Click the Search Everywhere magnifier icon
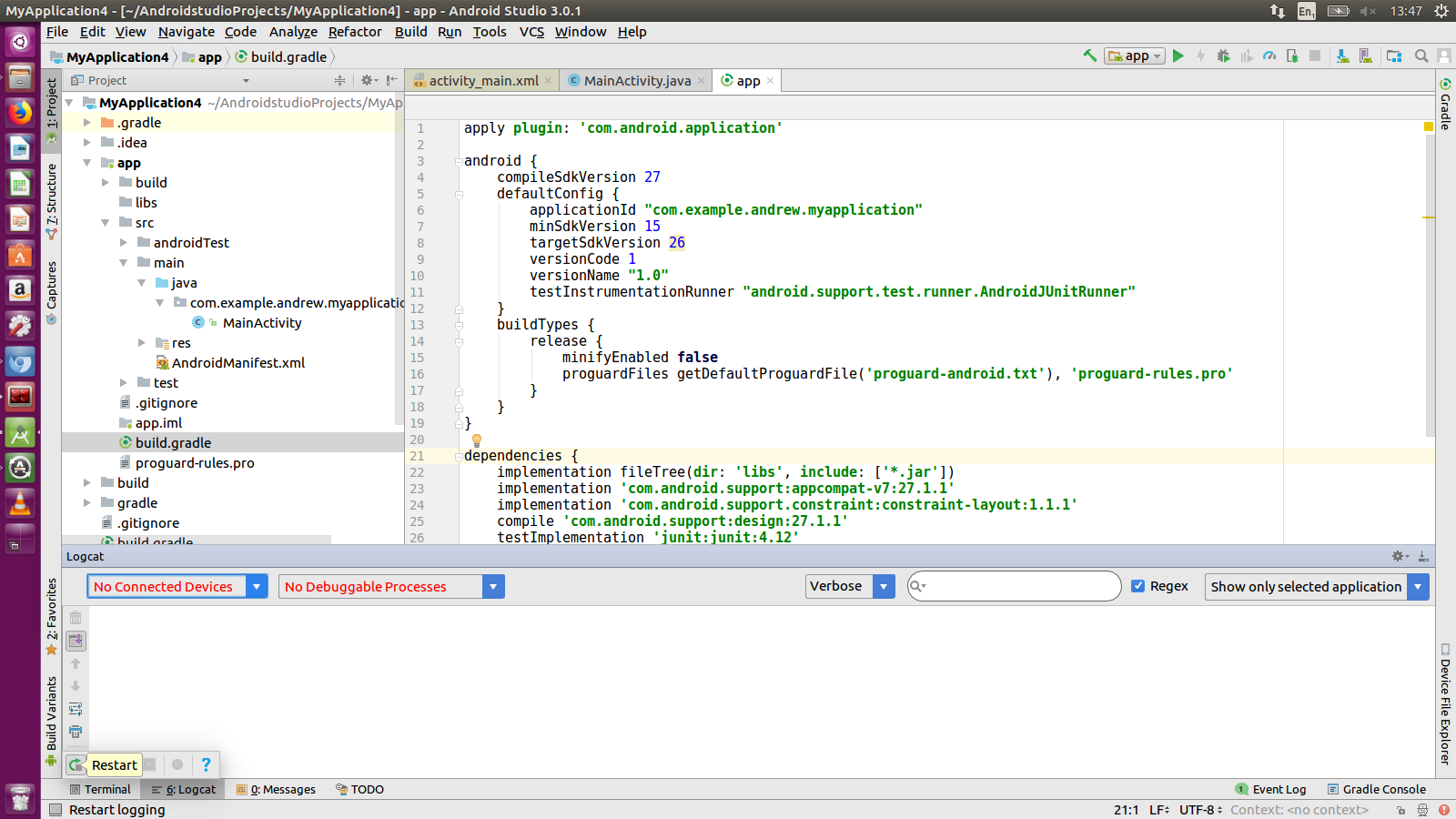Image resolution: width=1456 pixels, height=819 pixels. (1421, 56)
